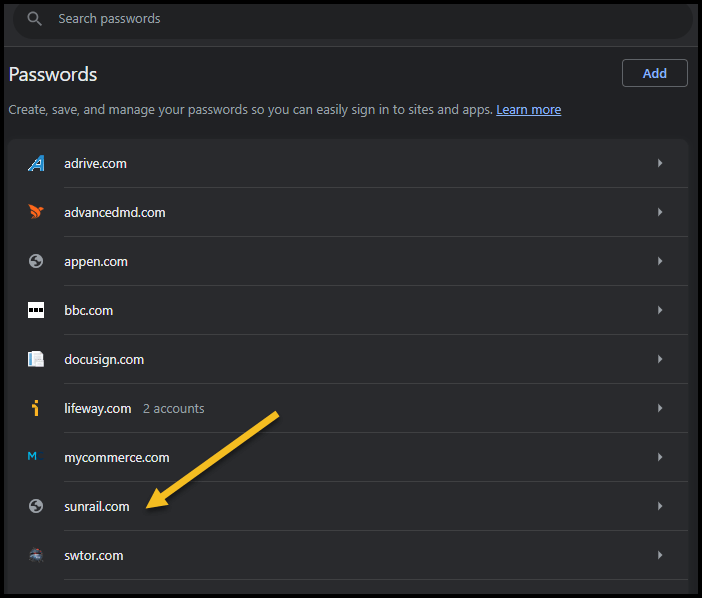This screenshot has width=702, height=598.
Task: Click the search magnifier icon
Action: coord(34,19)
